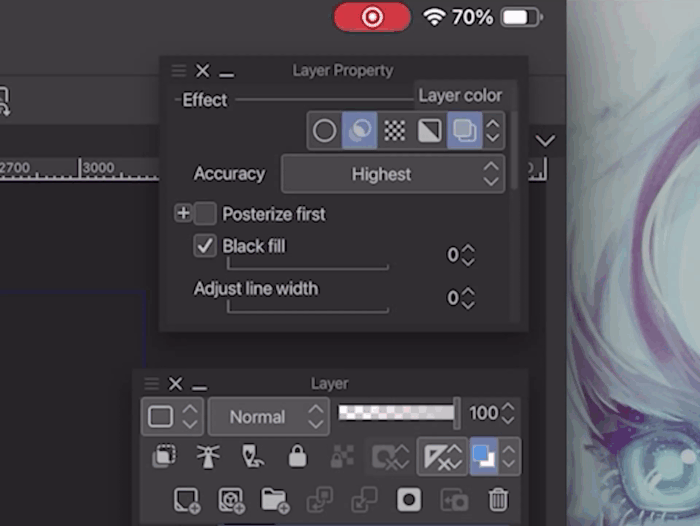Toggle the Extract line effect icon
This screenshot has width=700, height=526.
(x=359, y=130)
